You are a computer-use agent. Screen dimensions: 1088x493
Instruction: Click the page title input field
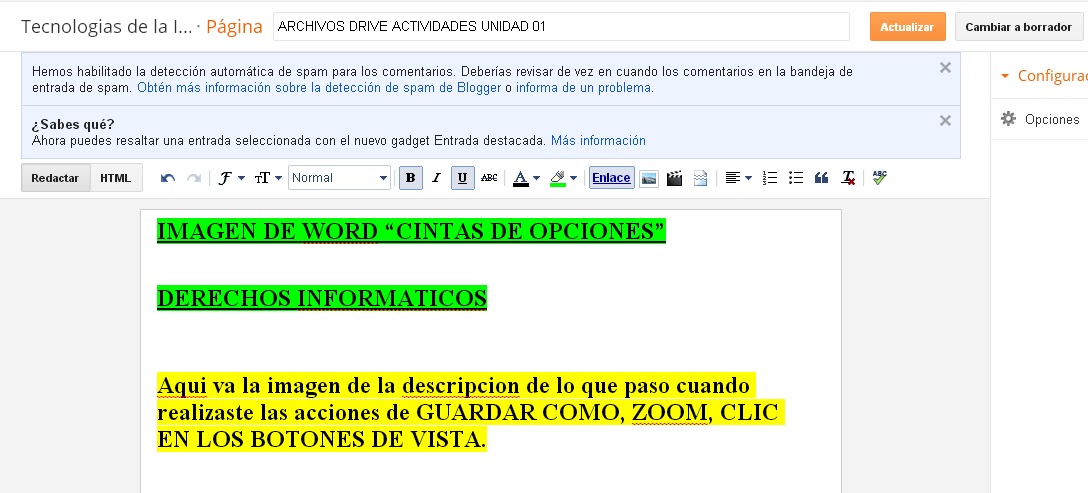pos(561,27)
